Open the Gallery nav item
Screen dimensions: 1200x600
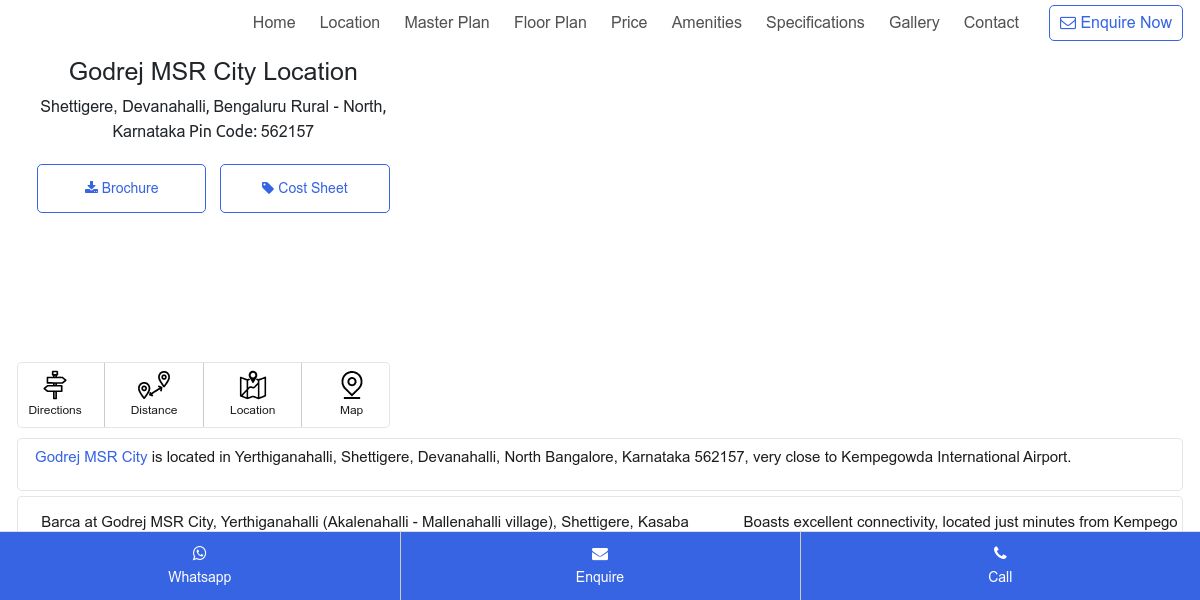pyautogui.click(x=914, y=22)
